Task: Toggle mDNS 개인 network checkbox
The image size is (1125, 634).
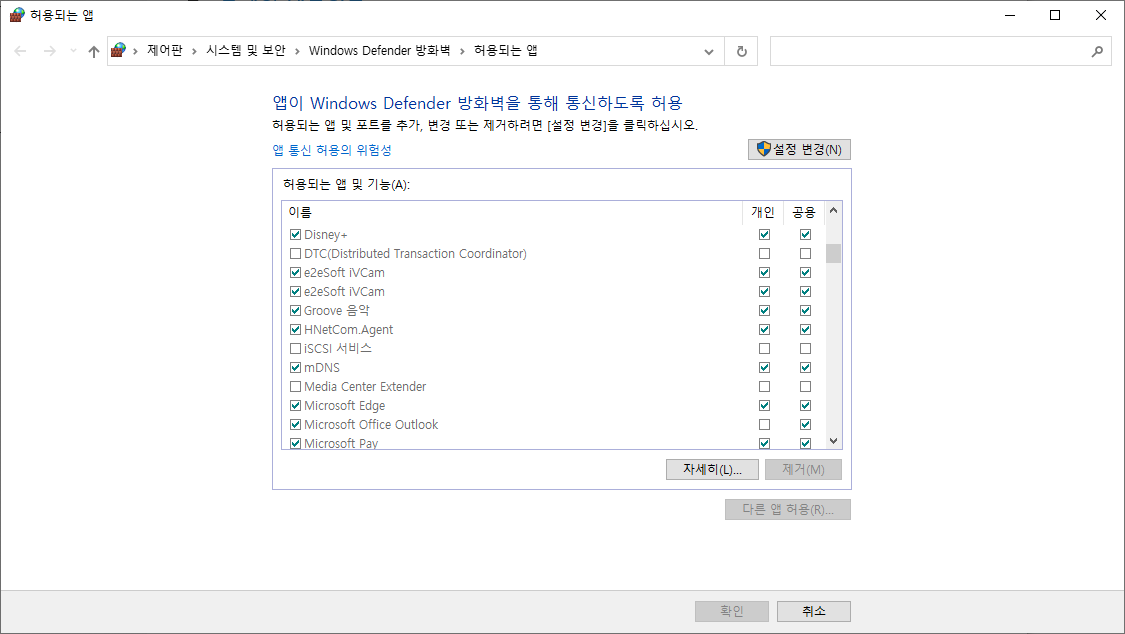Action: [764, 367]
